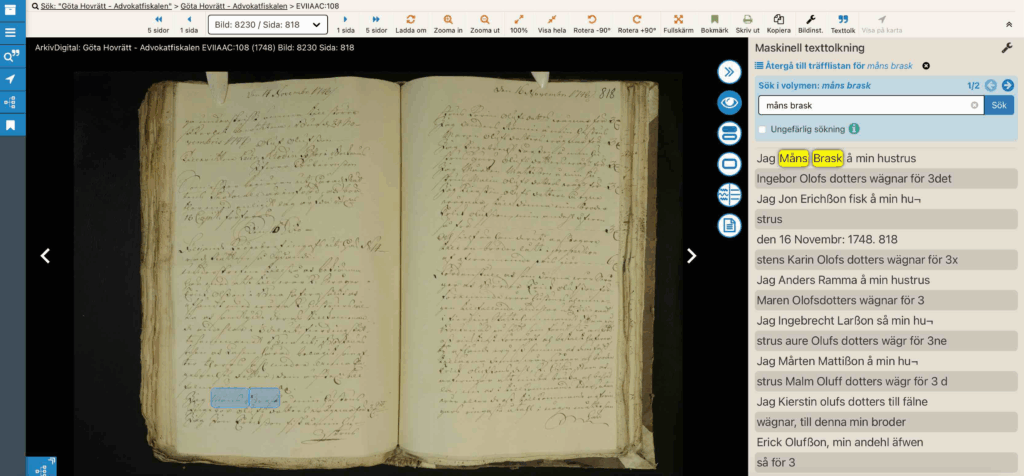Add a bookmark using the Bokmärk icon
The width and height of the screenshot is (1024, 476).
point(714,19)
